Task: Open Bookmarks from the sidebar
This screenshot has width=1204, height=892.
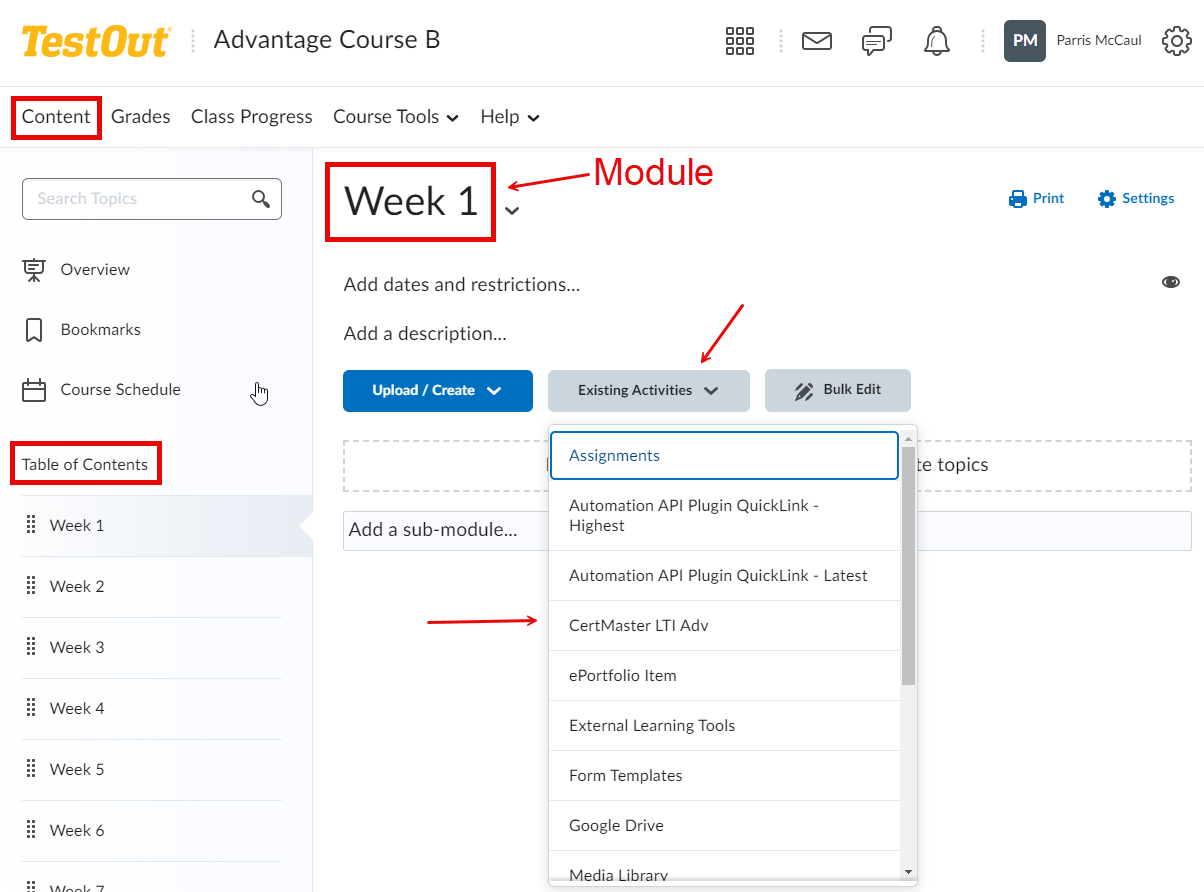Action: 100,329
